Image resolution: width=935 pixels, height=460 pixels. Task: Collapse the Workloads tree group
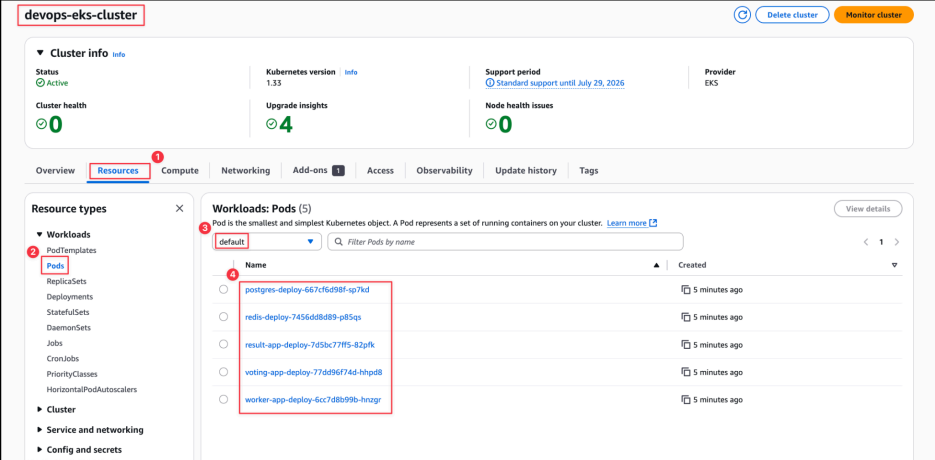[39, 235]
